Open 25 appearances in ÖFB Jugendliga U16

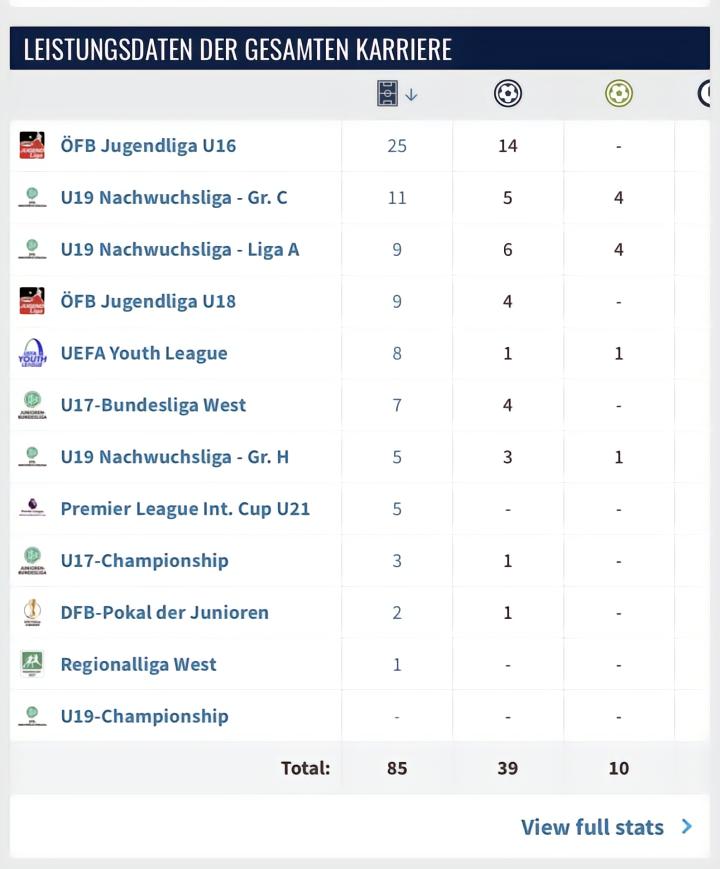tap(397, 146)
